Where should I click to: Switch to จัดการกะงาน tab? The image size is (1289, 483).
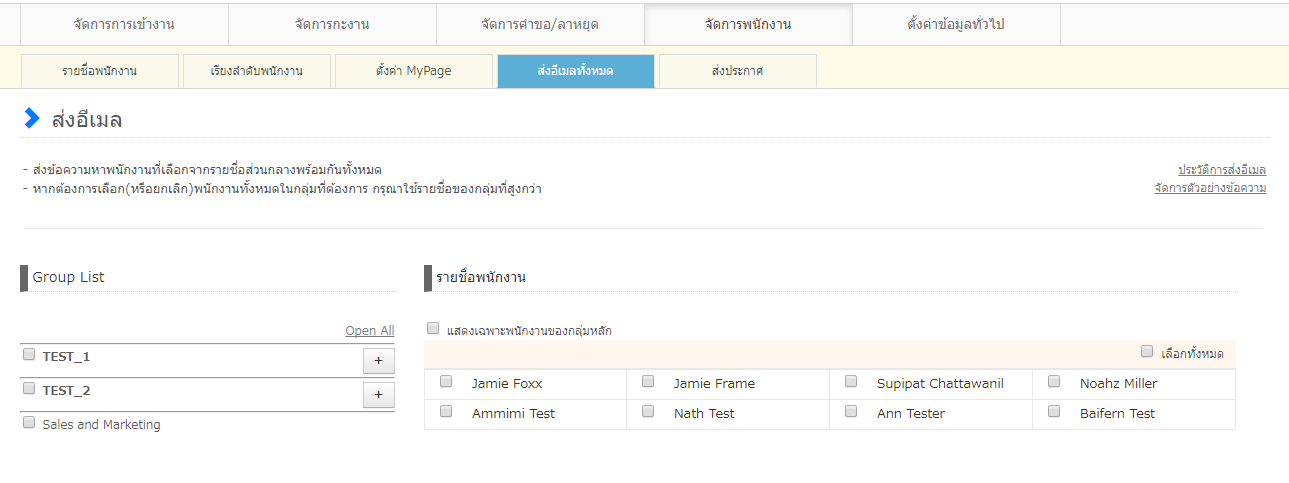point(332,24)
